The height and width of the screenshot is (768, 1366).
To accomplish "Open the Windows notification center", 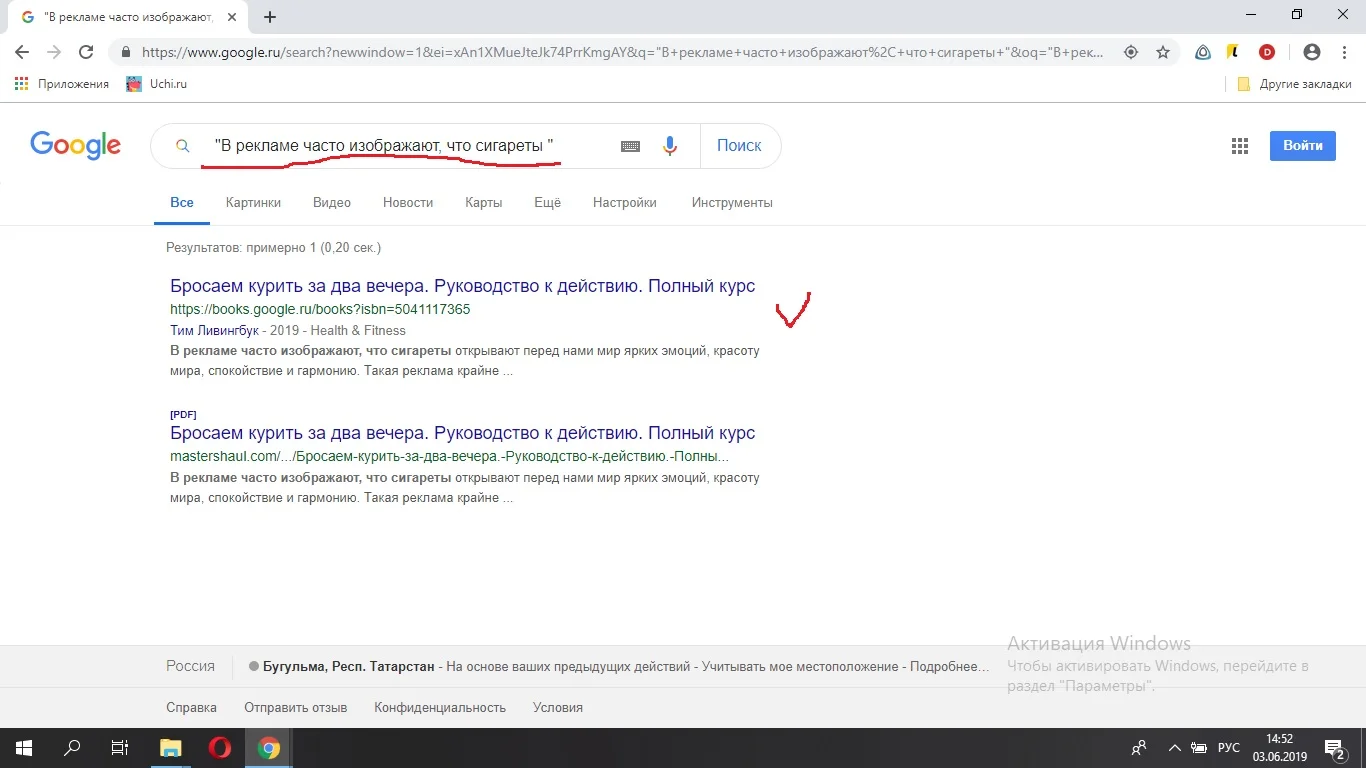I will pos(1335,748).
